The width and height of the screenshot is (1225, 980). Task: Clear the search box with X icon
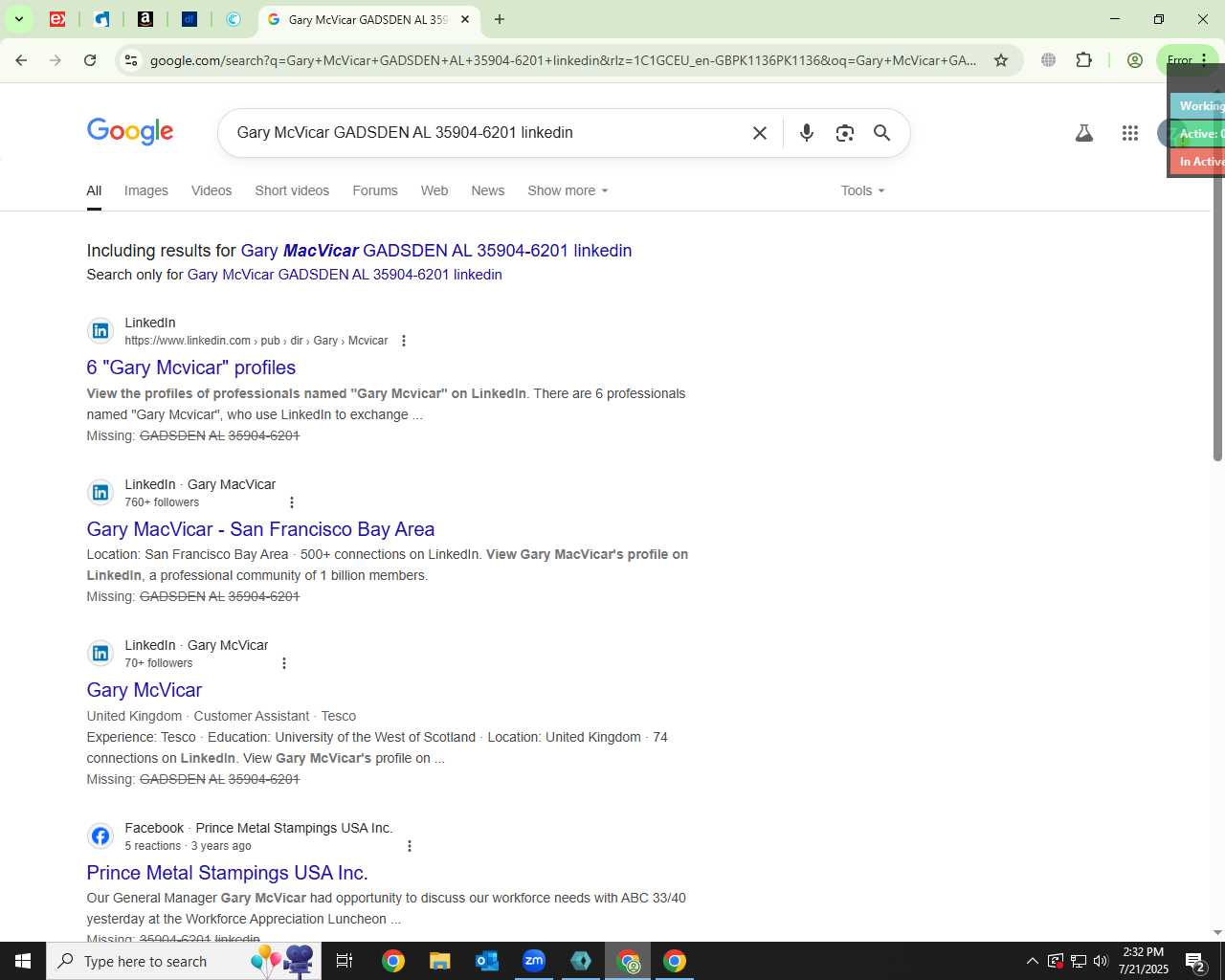pyautogui.click(x=760, y=133)
